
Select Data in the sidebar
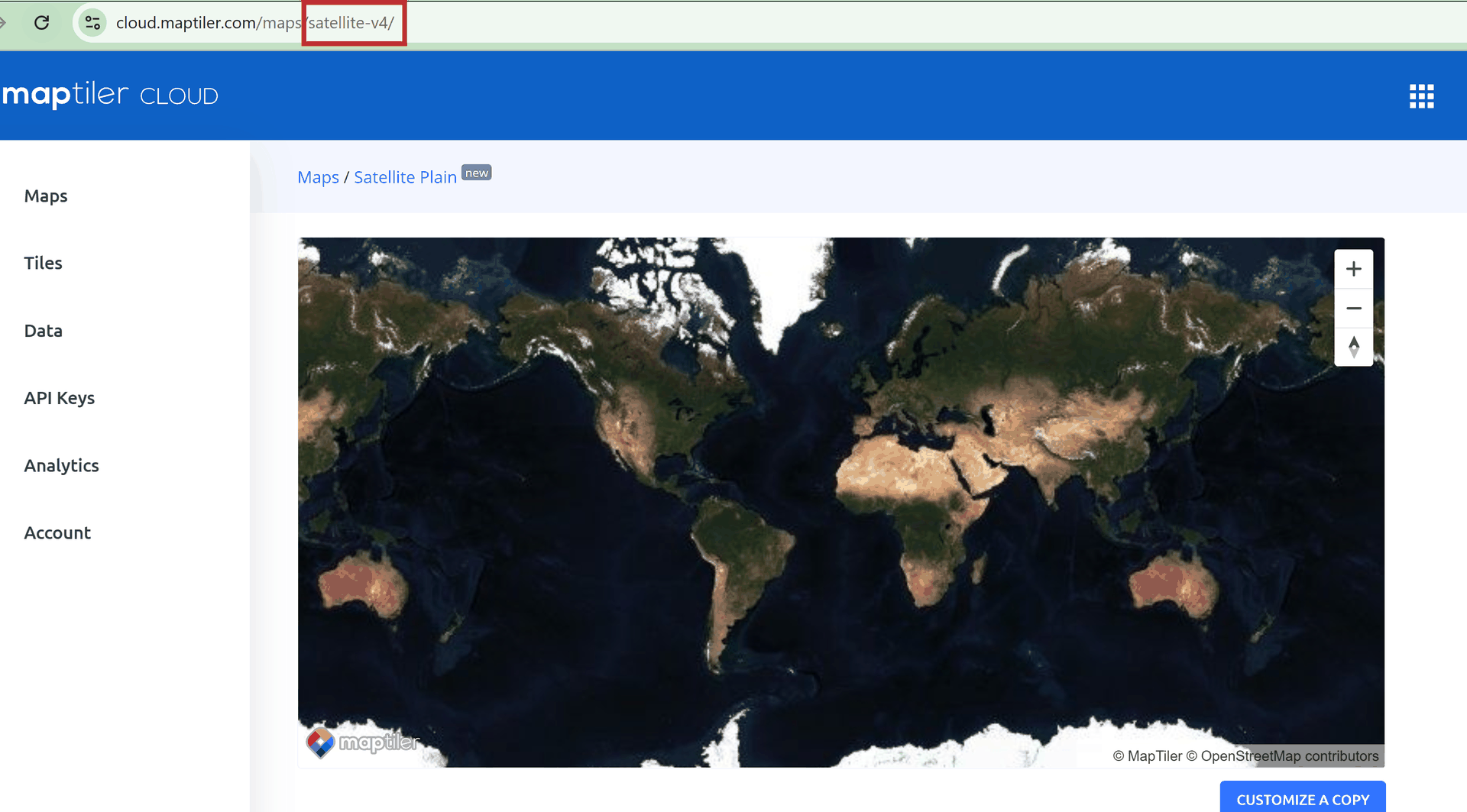[x=43, y=331]
